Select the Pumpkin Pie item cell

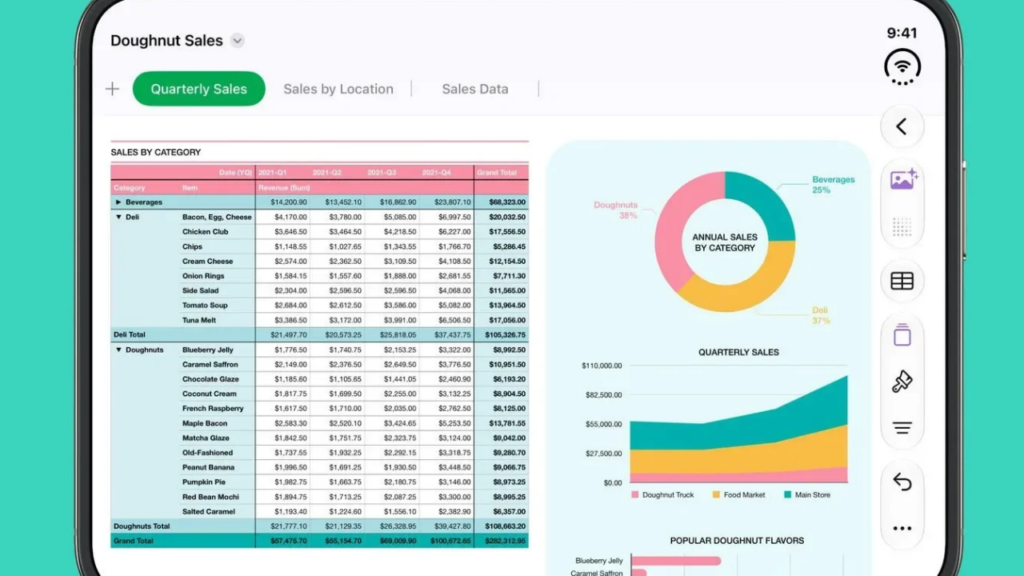pyautogui.click(x=217, y=482)
